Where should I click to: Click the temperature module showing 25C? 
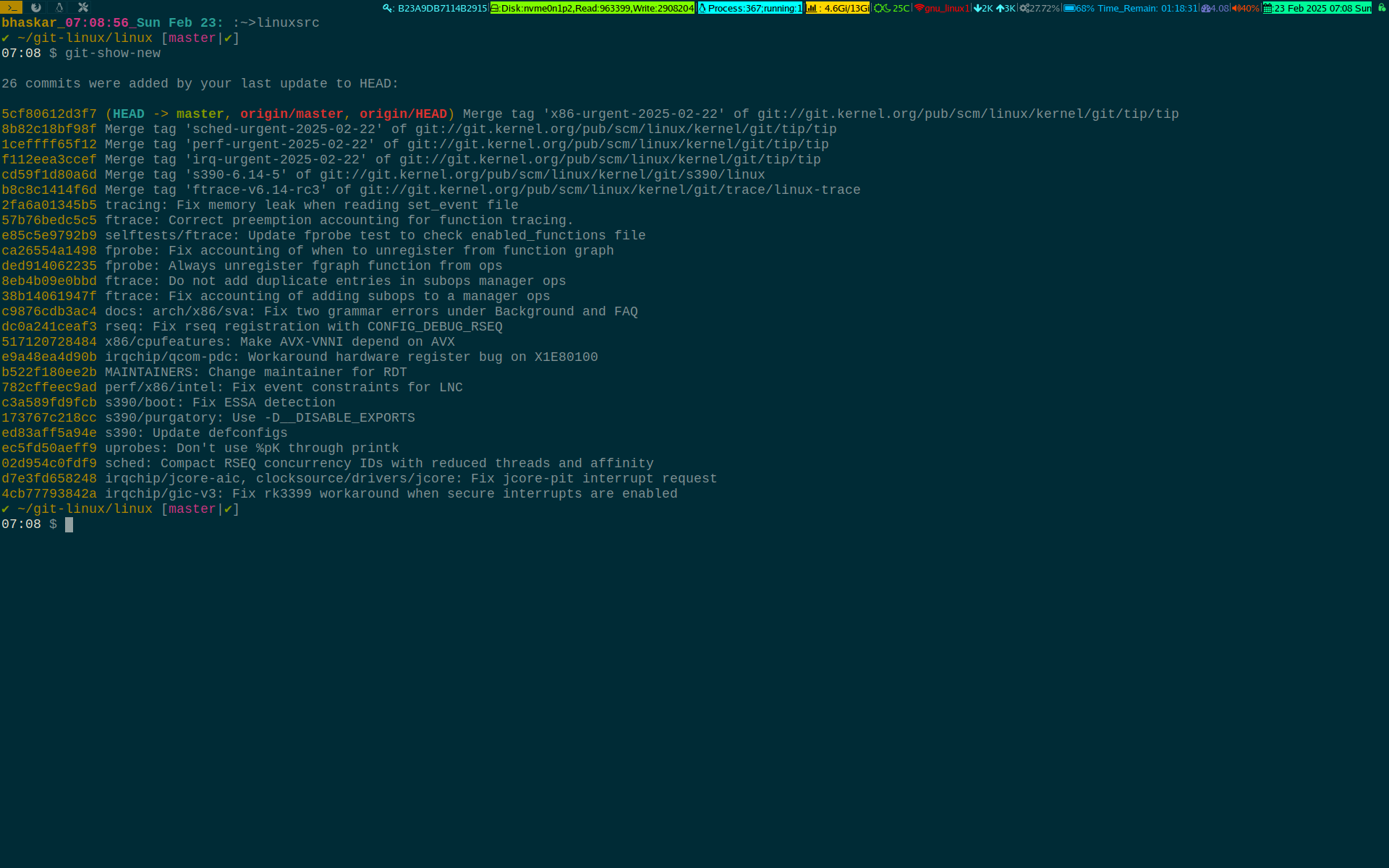click(891, 9)
